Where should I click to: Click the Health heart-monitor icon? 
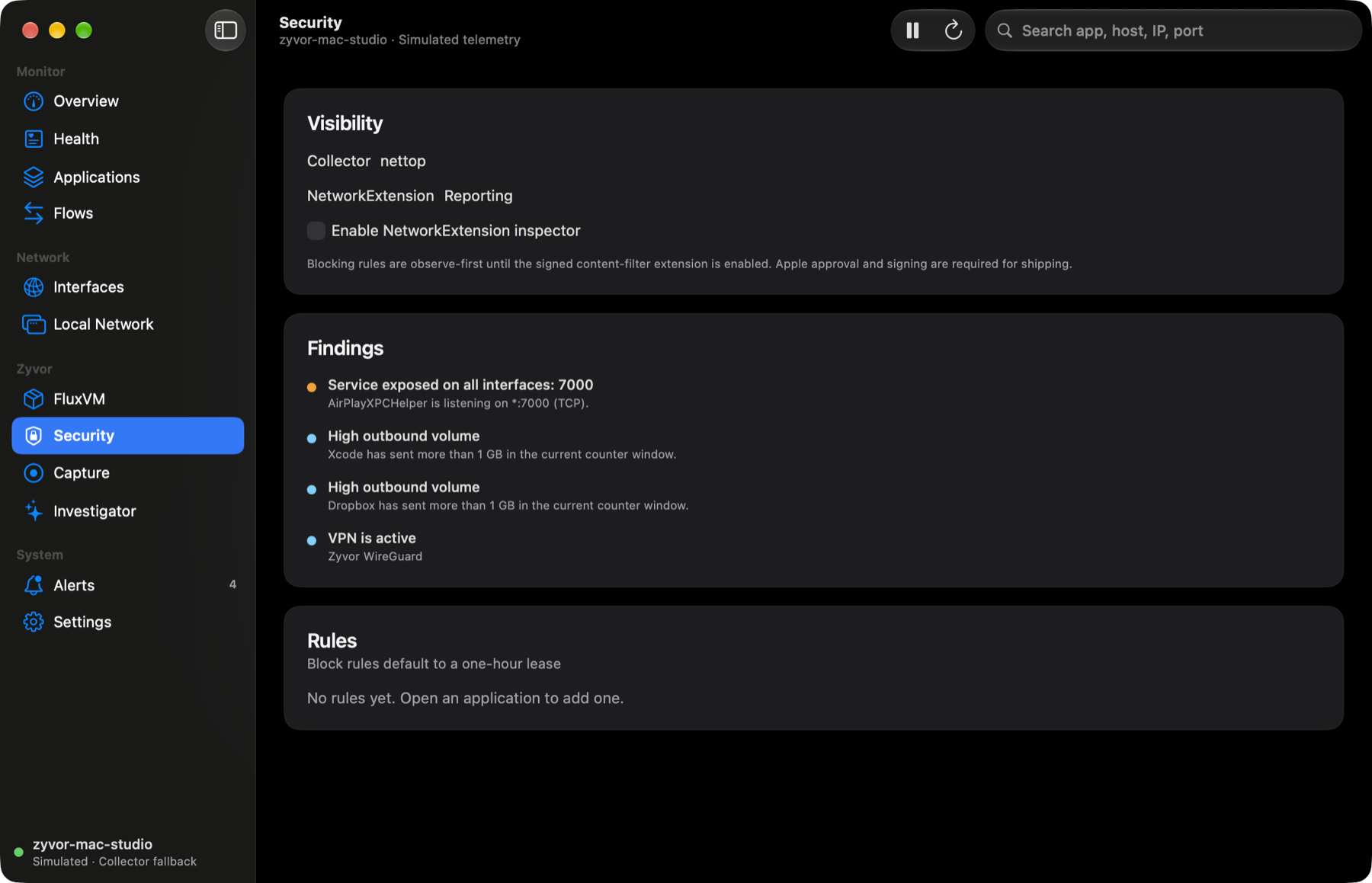(34, 139)
